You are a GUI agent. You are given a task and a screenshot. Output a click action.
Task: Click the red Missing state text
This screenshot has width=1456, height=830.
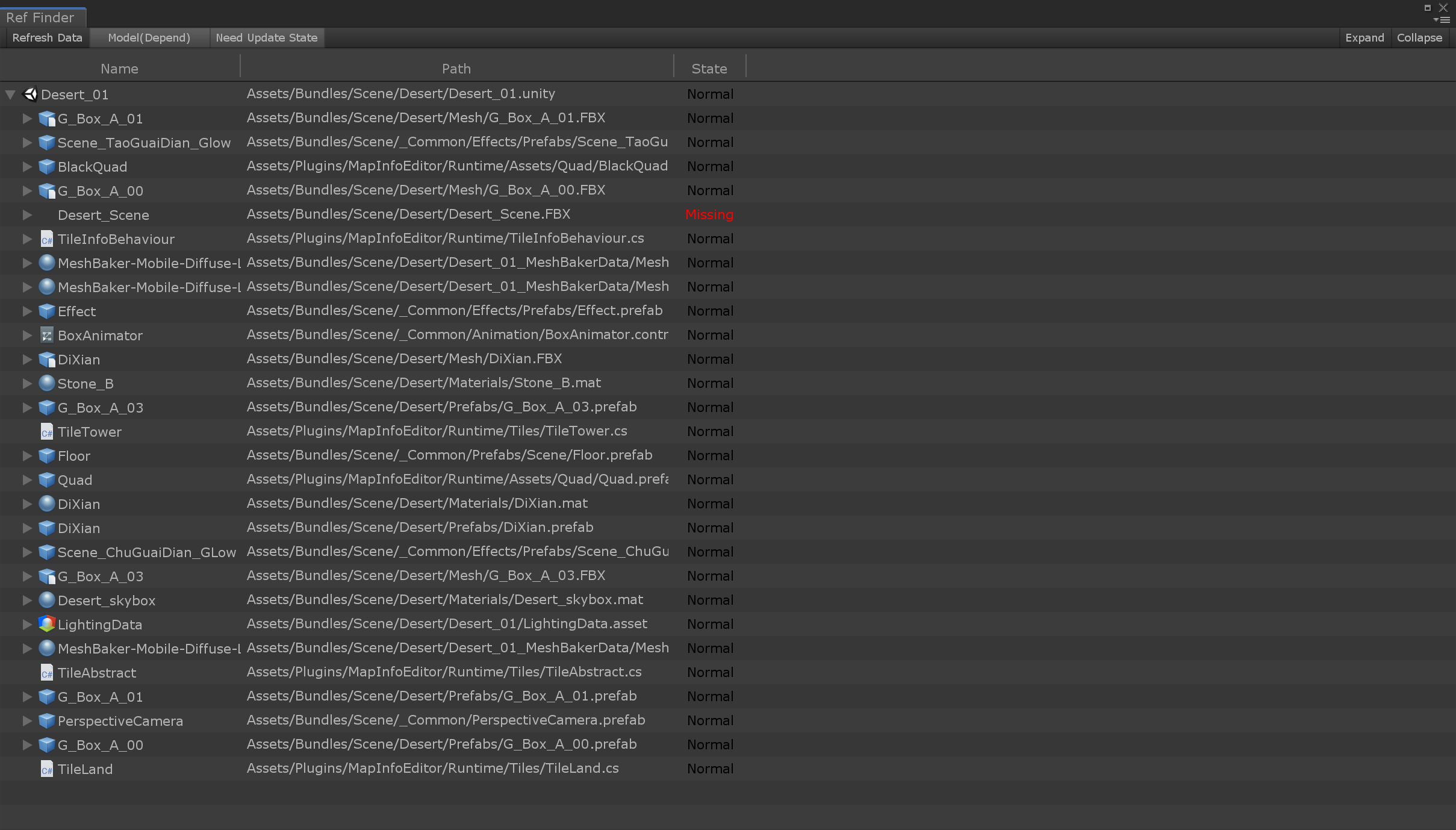click(x=709, y=214)
